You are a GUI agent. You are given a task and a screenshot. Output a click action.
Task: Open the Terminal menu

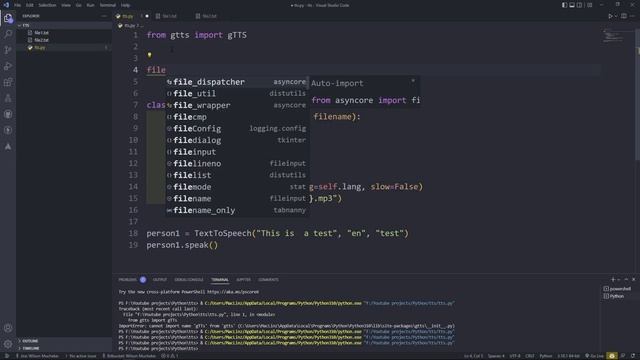click(x=108, y=5)
